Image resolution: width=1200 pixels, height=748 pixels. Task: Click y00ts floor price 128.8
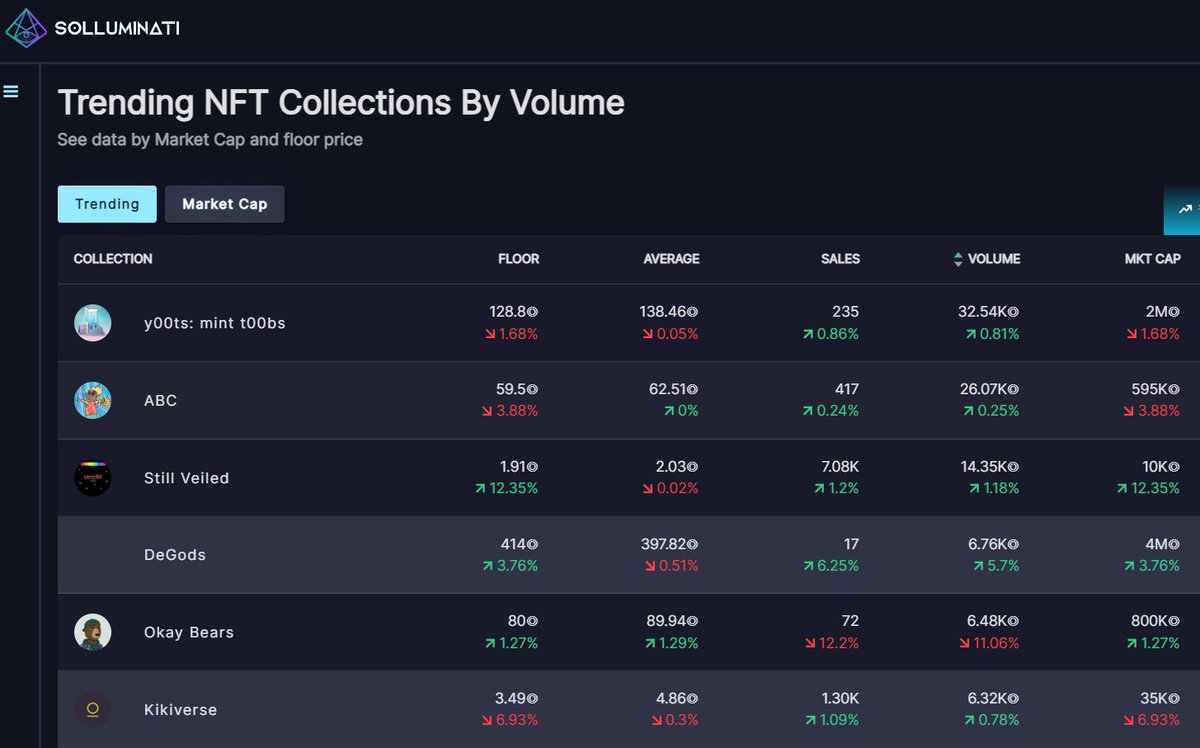512,312
